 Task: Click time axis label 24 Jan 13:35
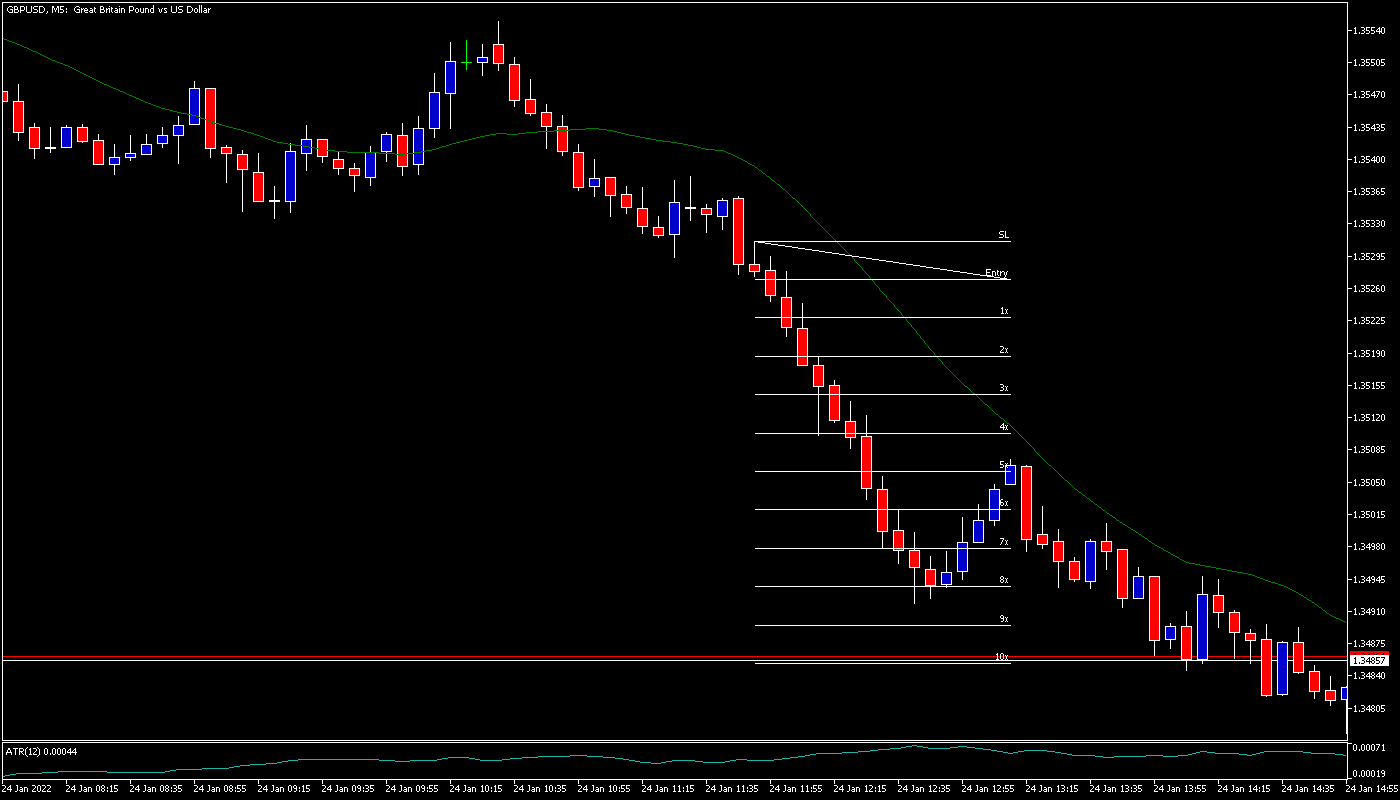[x=1116, y=789]
